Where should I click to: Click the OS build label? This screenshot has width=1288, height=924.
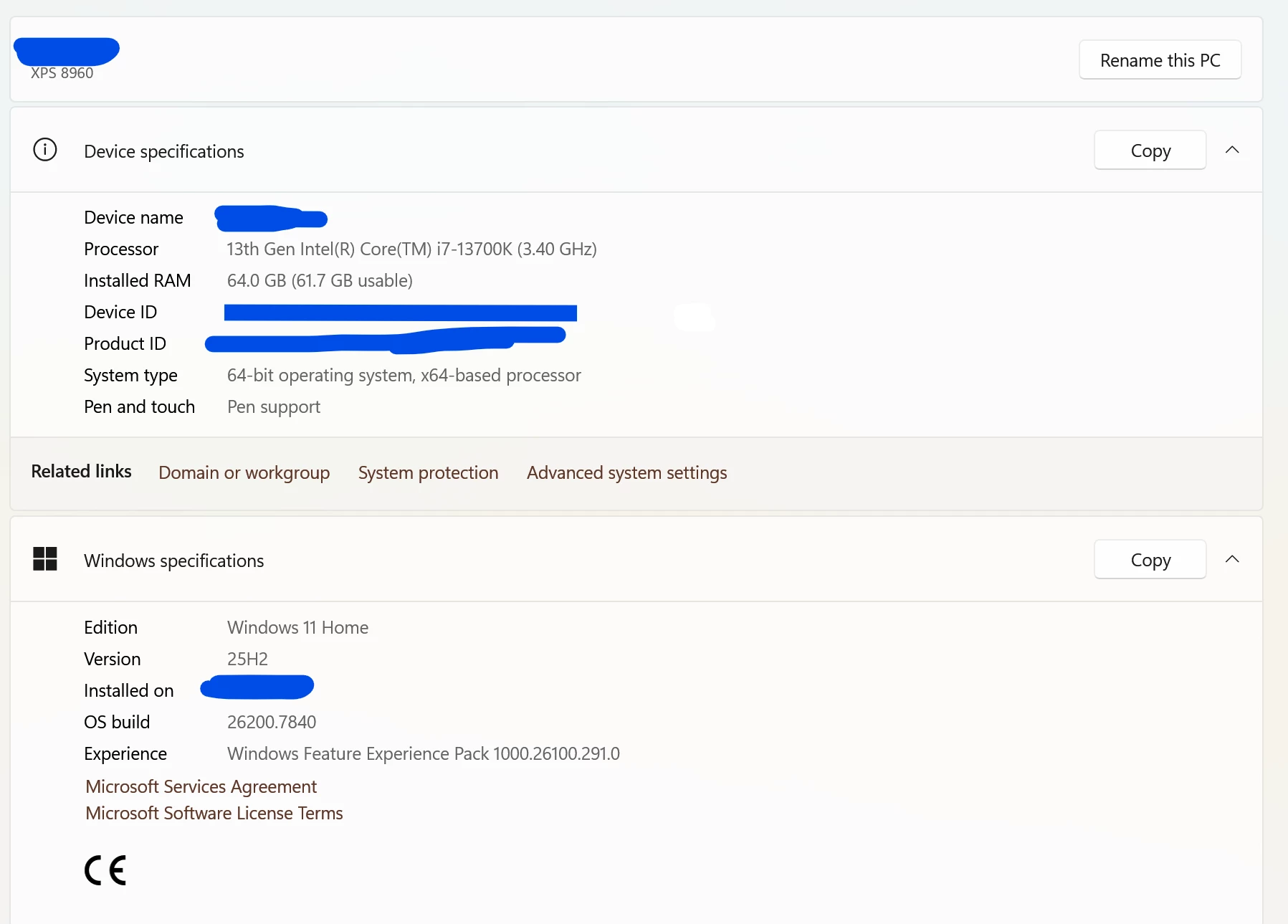click(117, 722)
